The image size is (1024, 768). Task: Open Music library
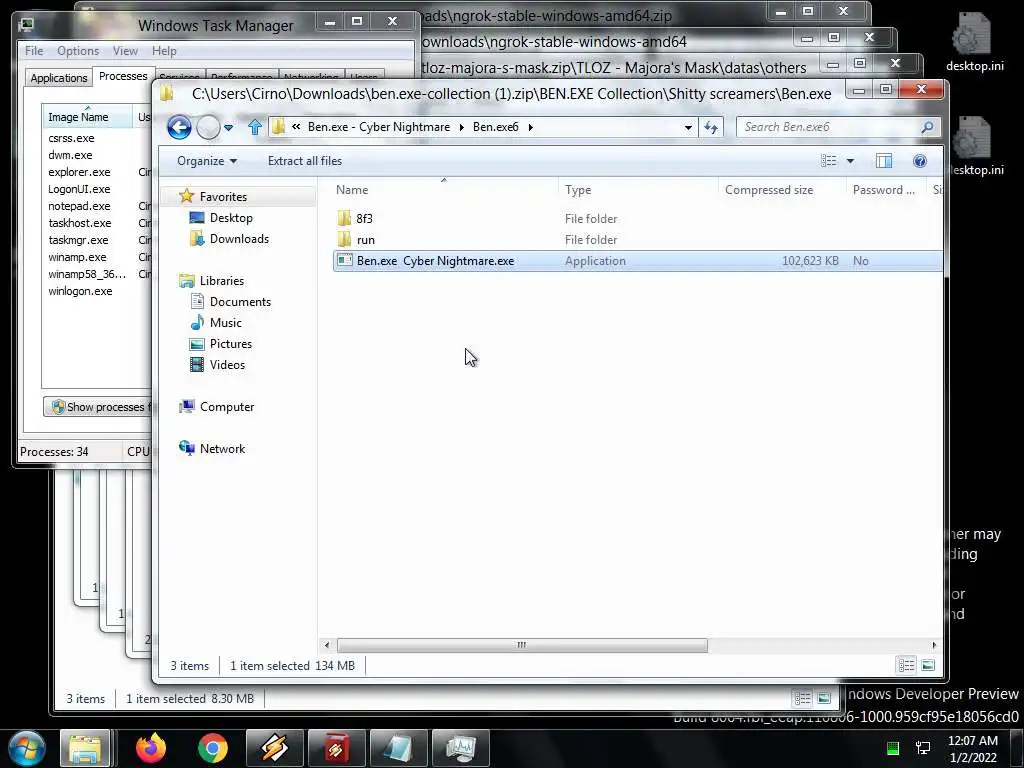[225, 322]
